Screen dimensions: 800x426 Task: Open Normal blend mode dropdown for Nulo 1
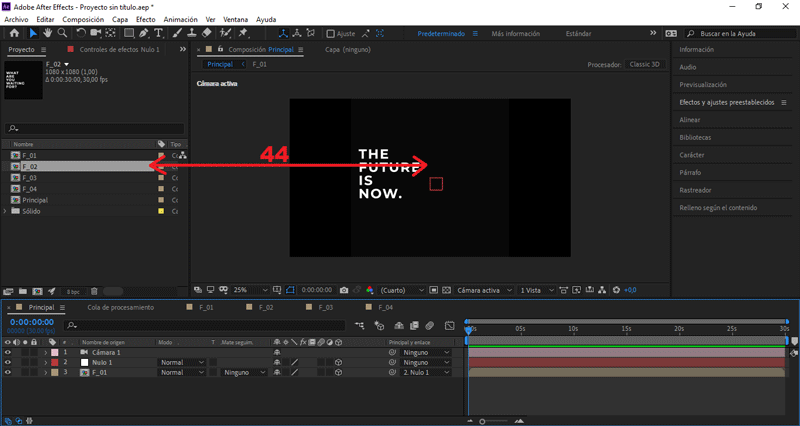point(182,362)
